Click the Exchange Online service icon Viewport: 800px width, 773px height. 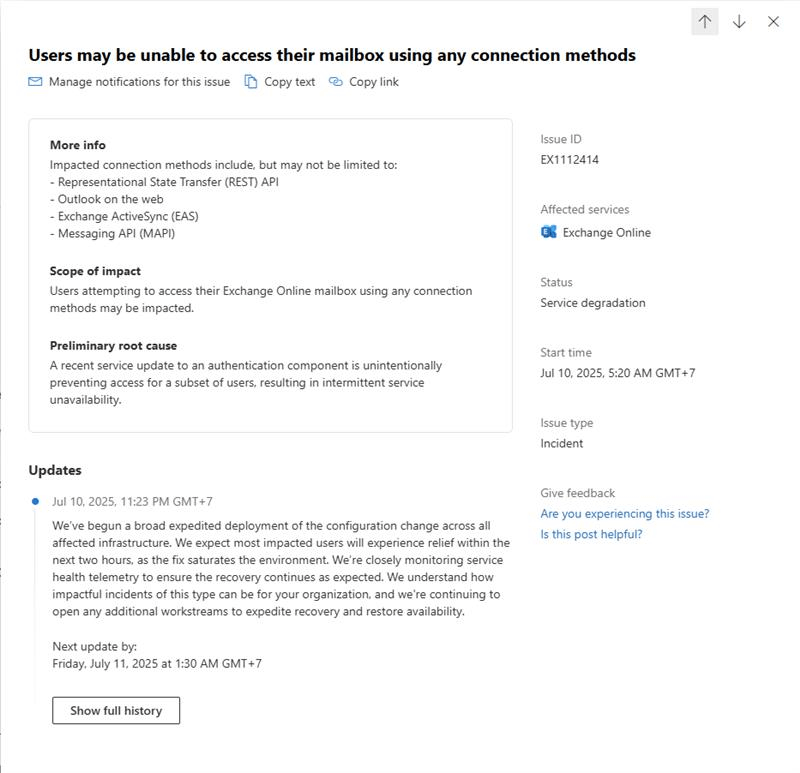548,232
